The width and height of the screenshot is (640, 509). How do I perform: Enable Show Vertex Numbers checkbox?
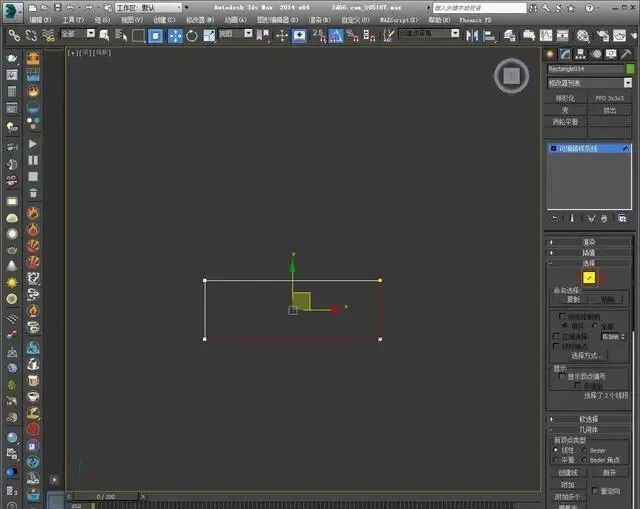[x=562, y=376]
